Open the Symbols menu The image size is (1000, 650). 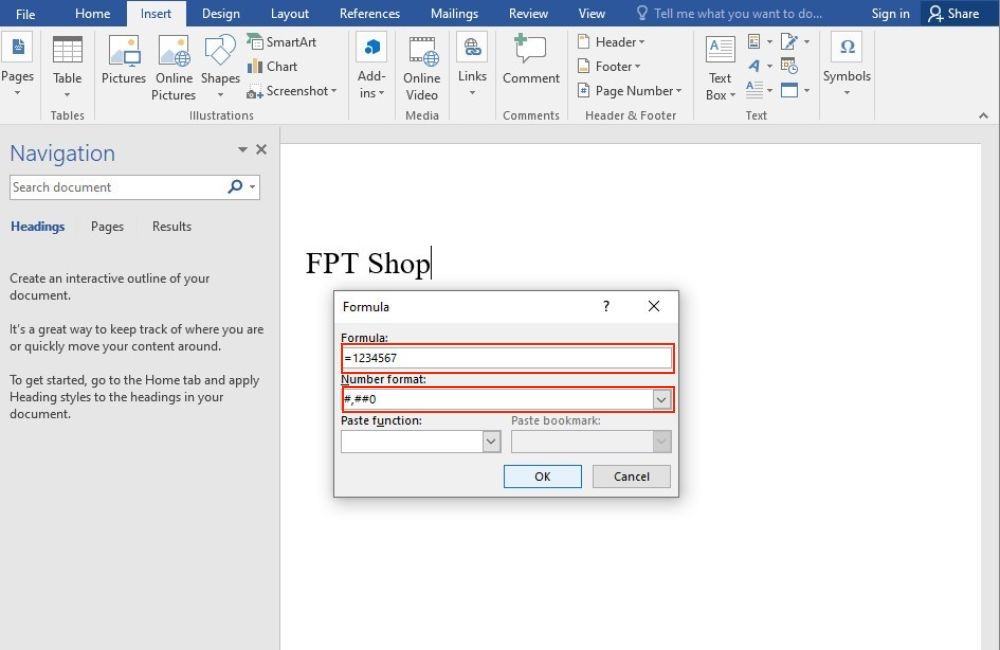pyautogui.click(x=846, y=64)
